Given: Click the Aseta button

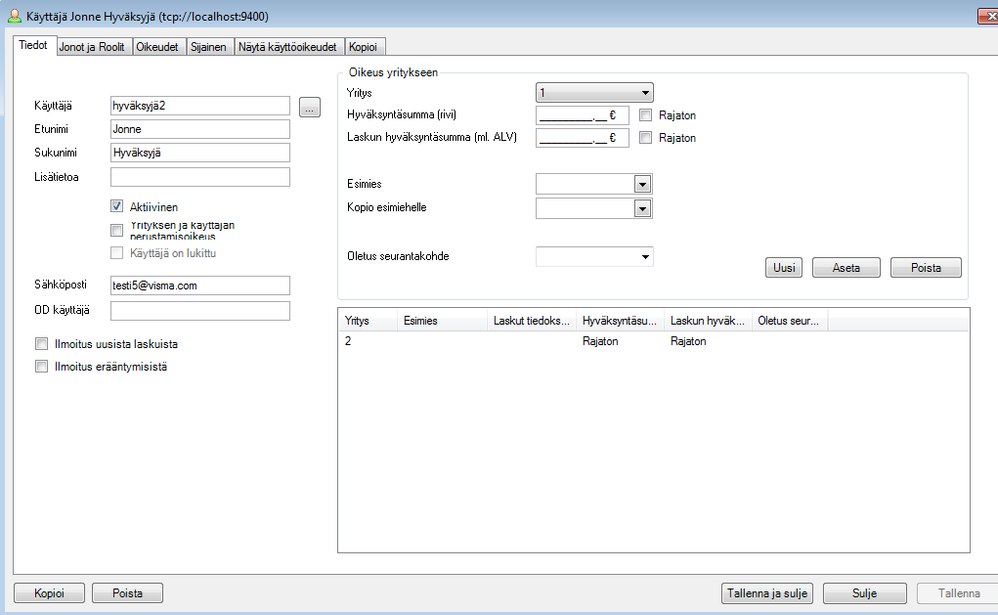Looking at the screenshot, I should click(846, 268).
